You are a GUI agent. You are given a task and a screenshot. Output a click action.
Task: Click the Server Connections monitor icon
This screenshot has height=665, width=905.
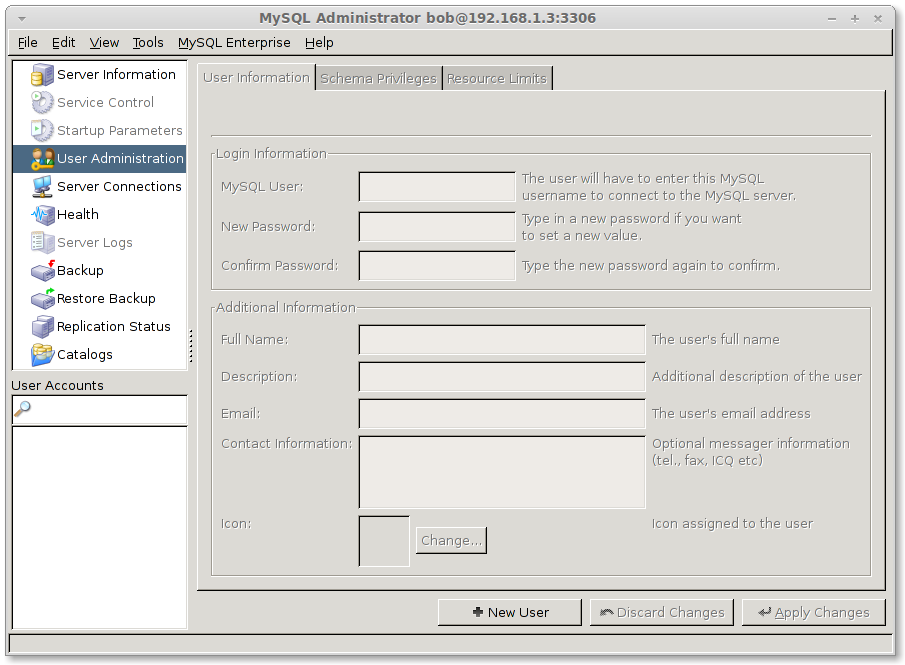click(x=42, y=186)
